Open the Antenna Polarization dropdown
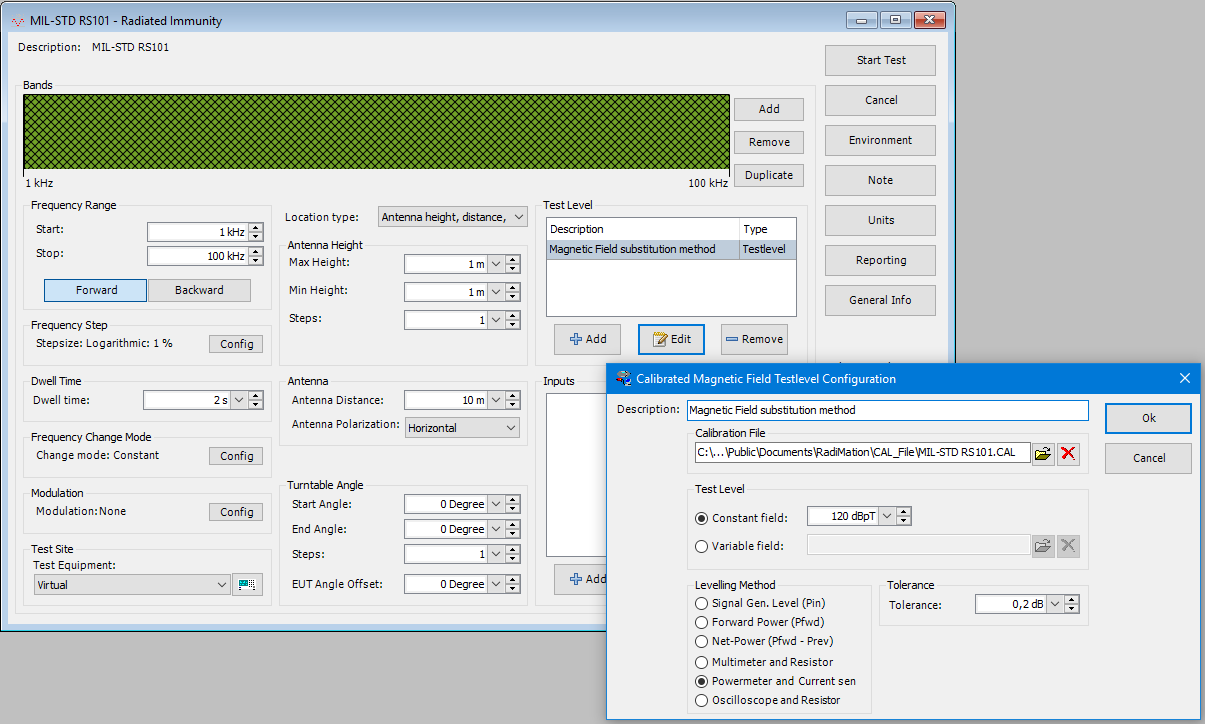1205x724 pixels. tap(462, 427)
